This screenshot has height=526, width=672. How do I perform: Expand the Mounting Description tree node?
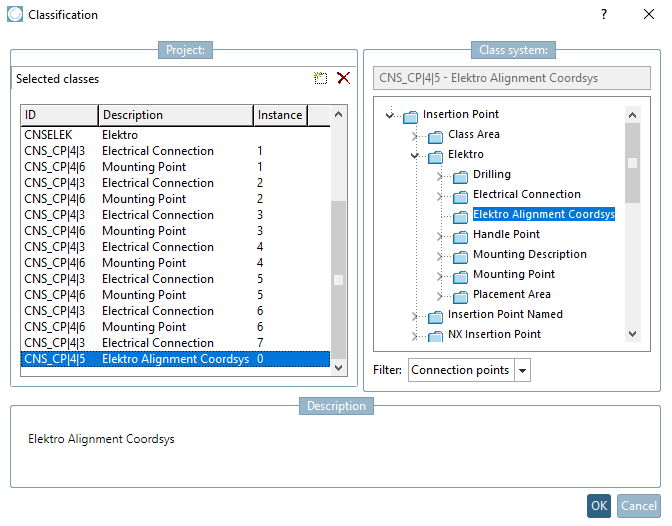(440, 255)
